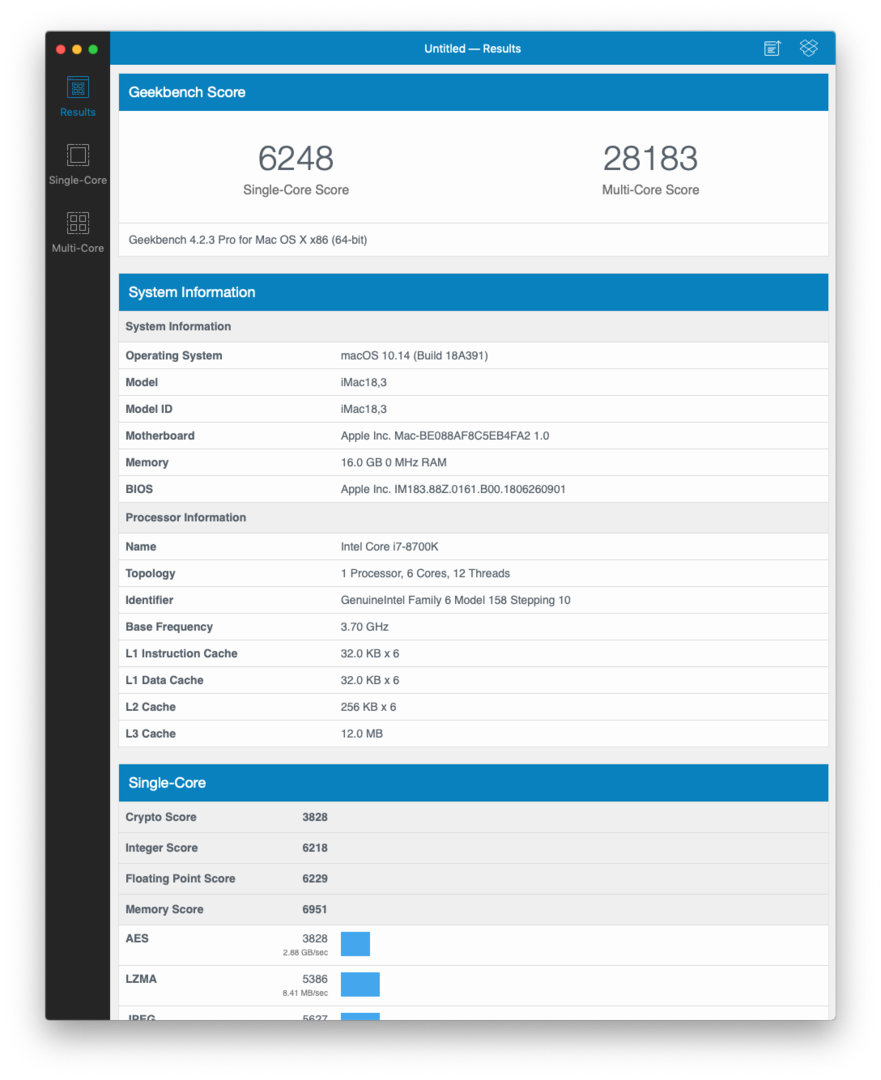Click Floating Point Score value 6229
This screenshot has width=881, height=1080.
coord(315,879)
